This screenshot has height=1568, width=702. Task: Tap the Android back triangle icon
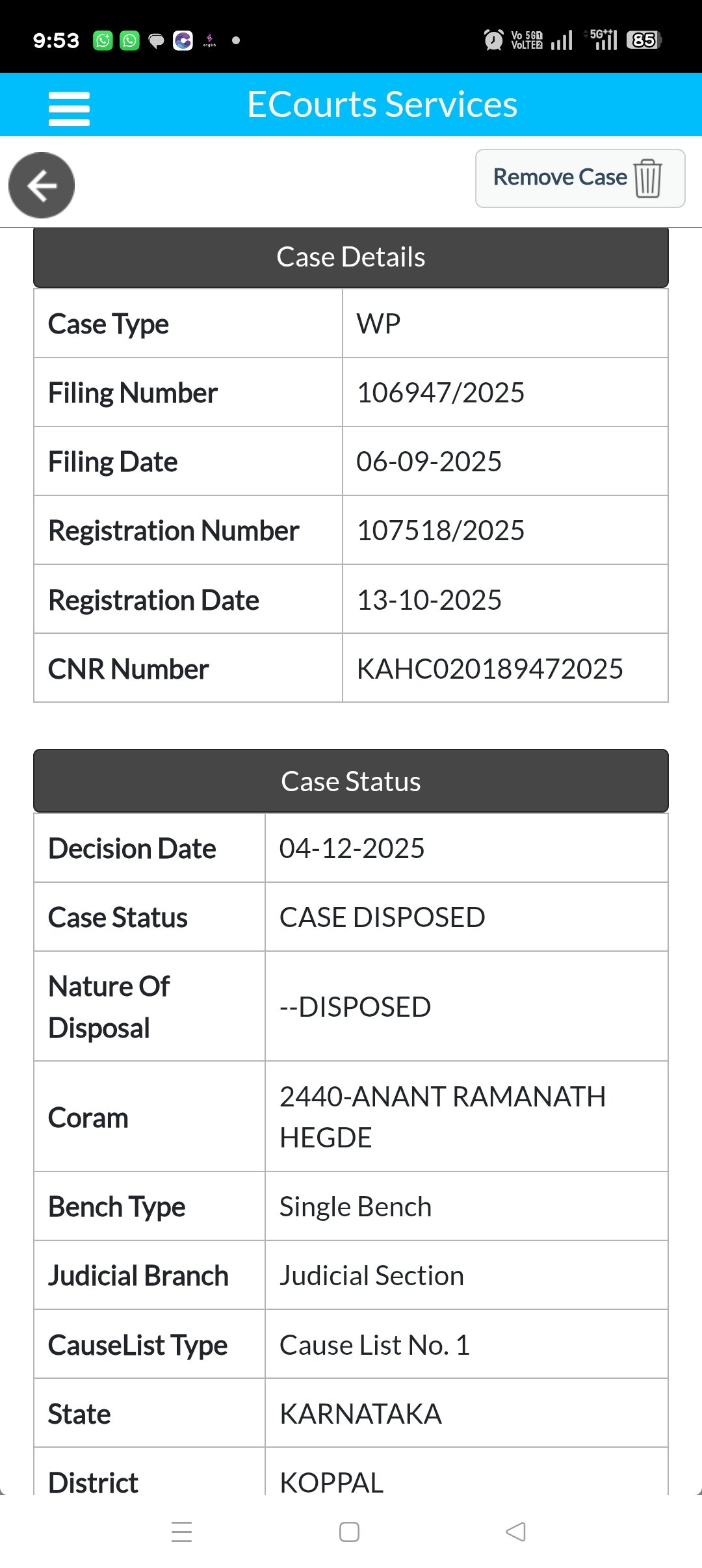(x=515, y=1532)
